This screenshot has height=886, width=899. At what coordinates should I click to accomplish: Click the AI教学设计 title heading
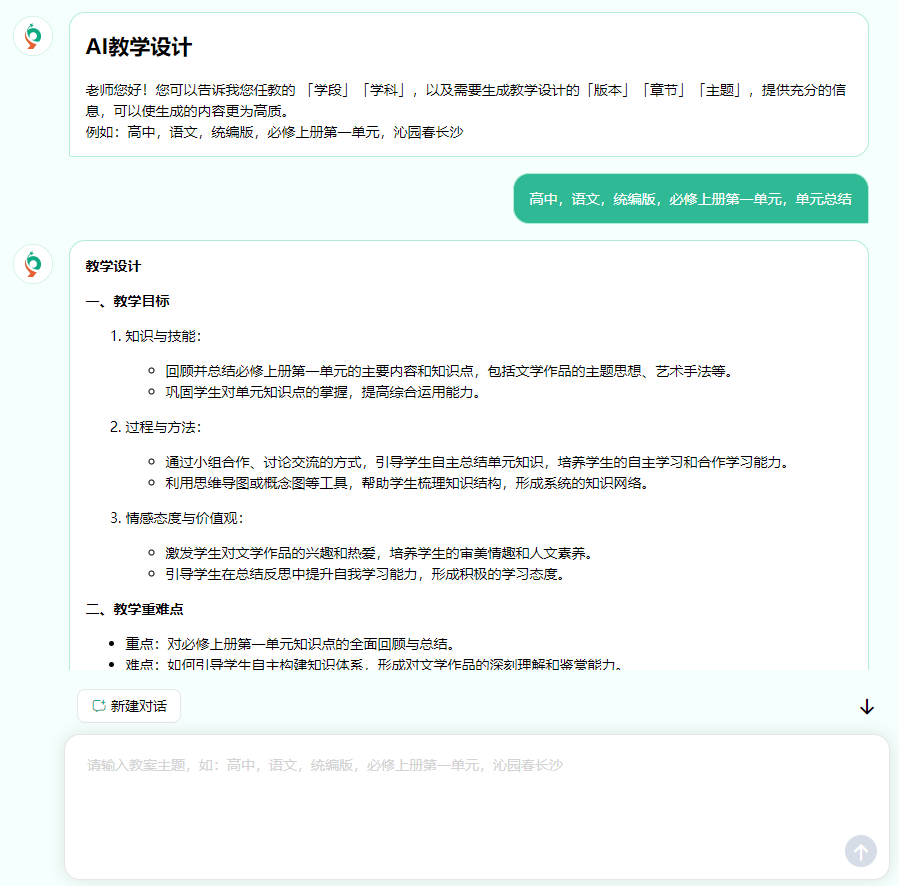click(139, 47)
